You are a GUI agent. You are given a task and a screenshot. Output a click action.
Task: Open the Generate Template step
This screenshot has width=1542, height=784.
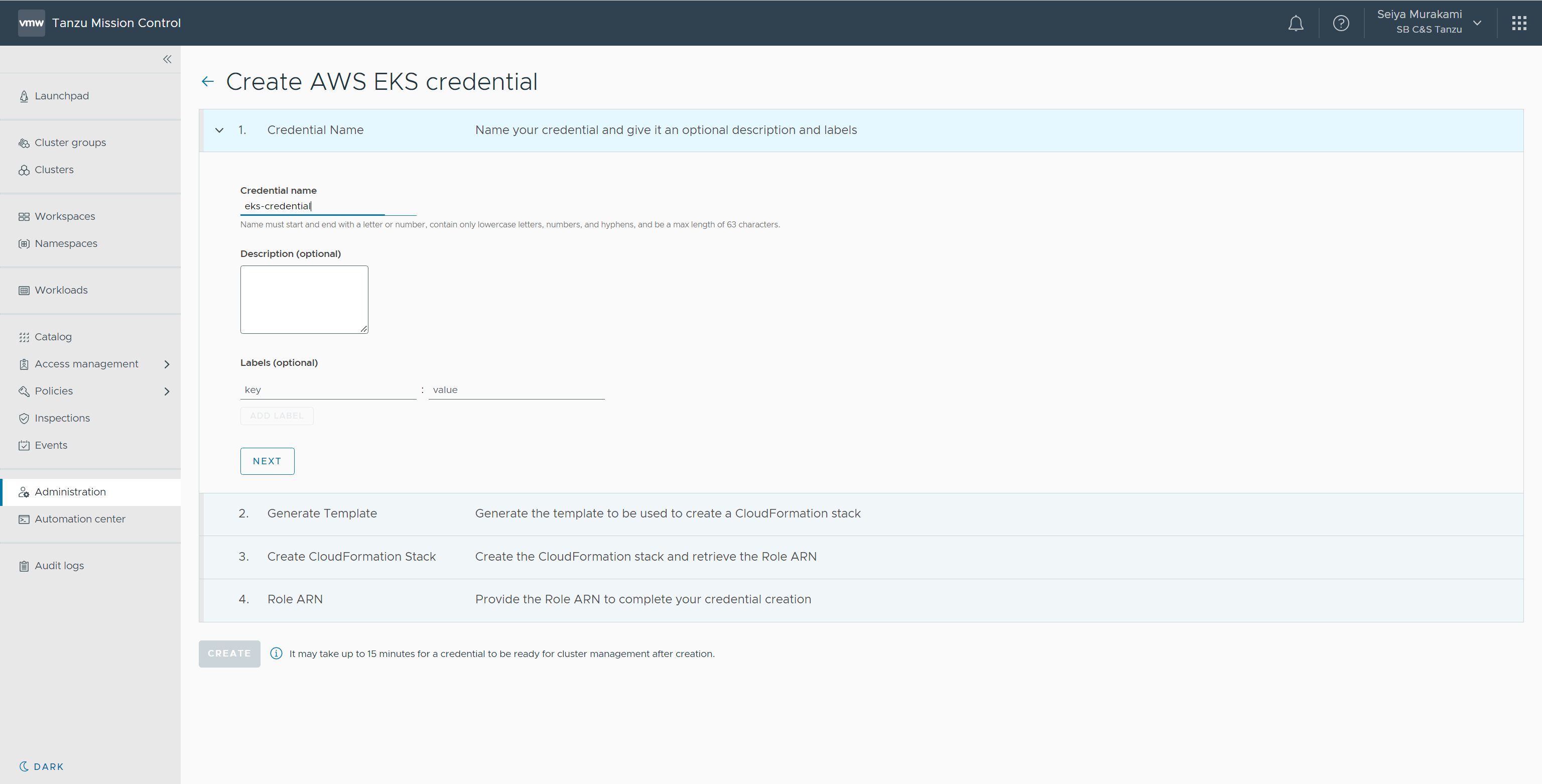322,513
